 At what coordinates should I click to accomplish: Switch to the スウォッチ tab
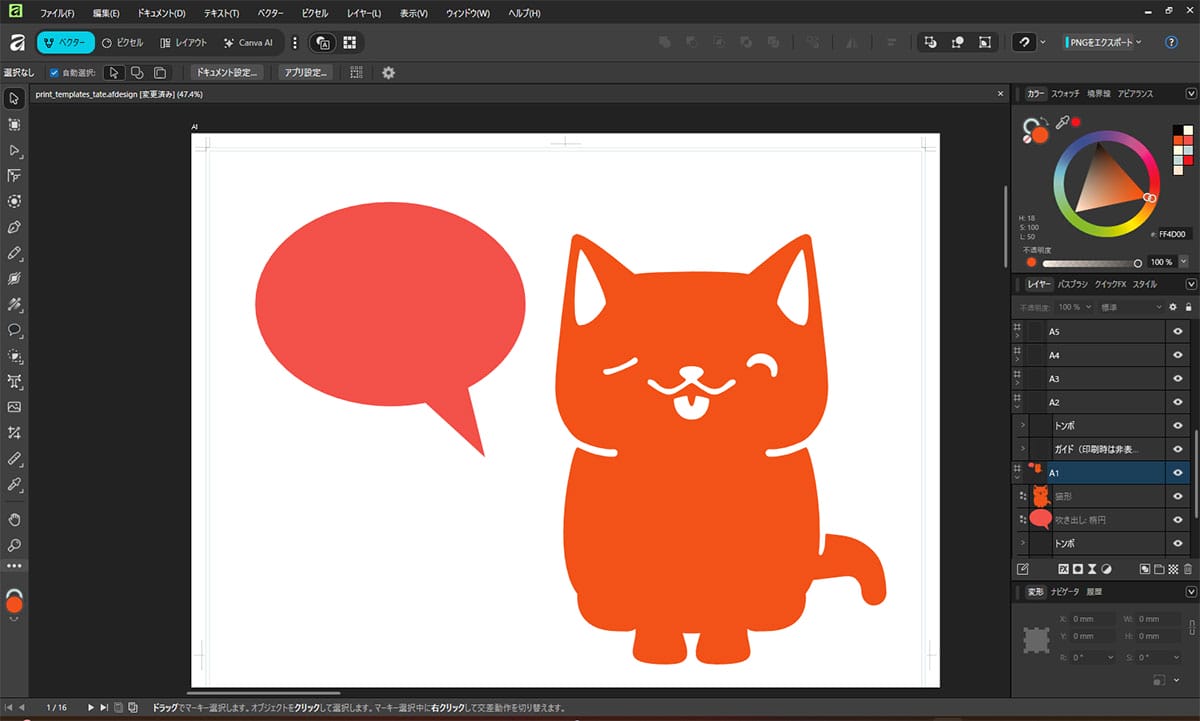tap(1065, 94)
